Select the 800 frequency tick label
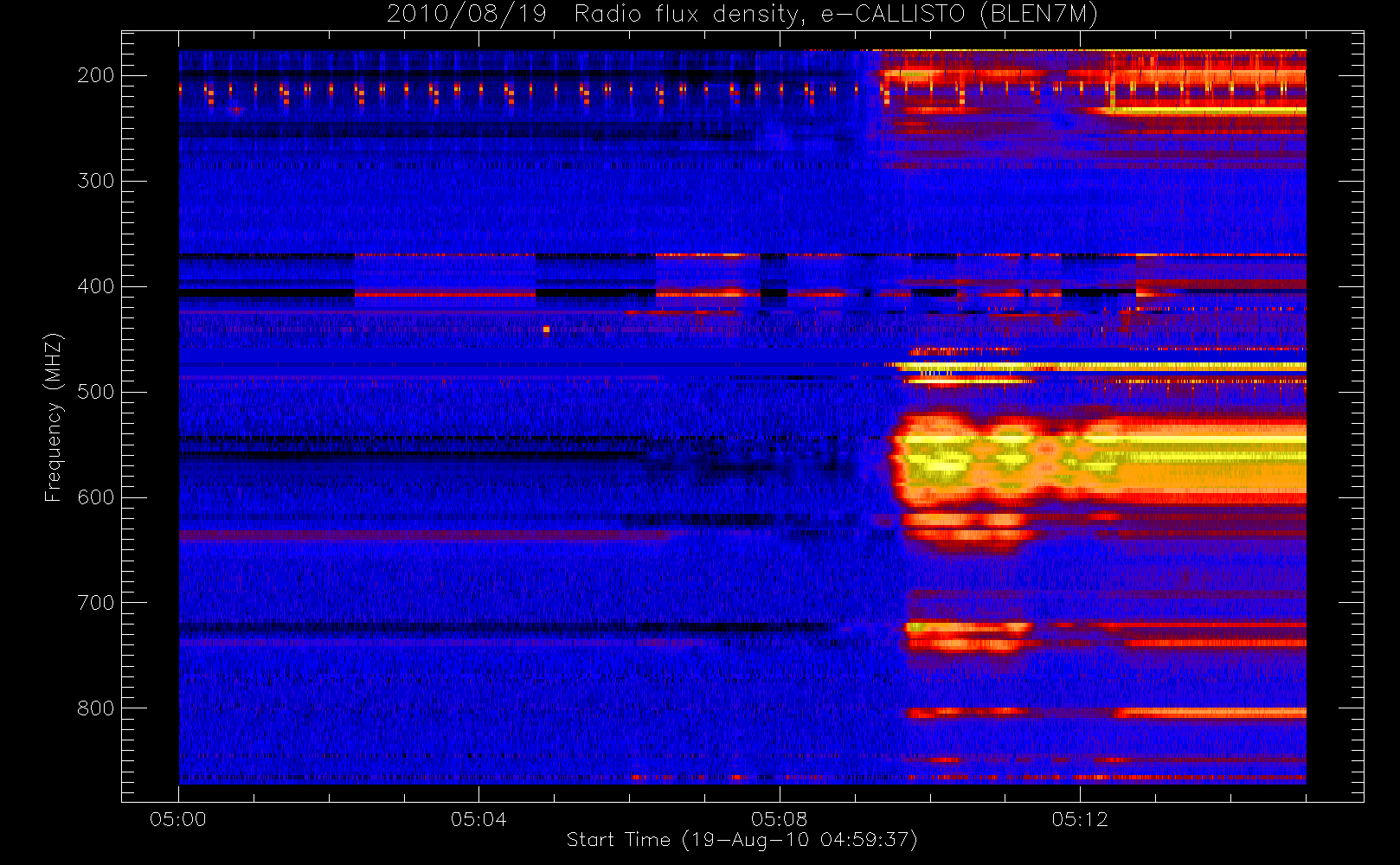This screenshot has height=865, width=1400. 96,708
